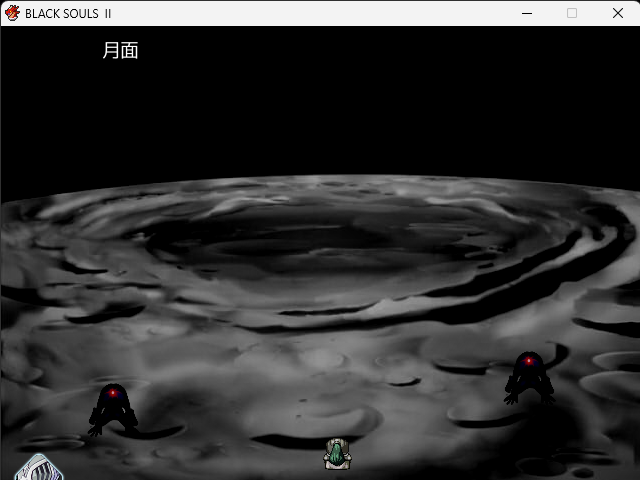
Task: Click the 月面 location label
Action: click(120, 51)
